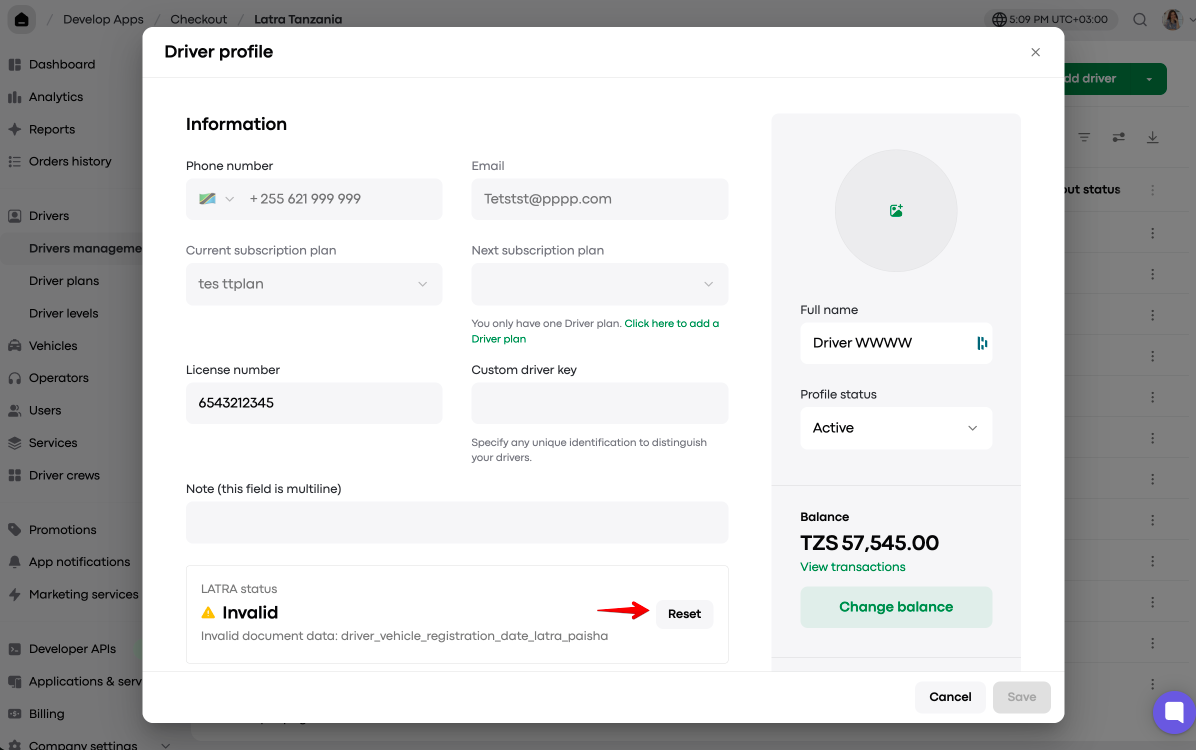The height and width of the screenshot is (750, 1196).
Task: Click the user avatar in header
Action: (1172, 20)
